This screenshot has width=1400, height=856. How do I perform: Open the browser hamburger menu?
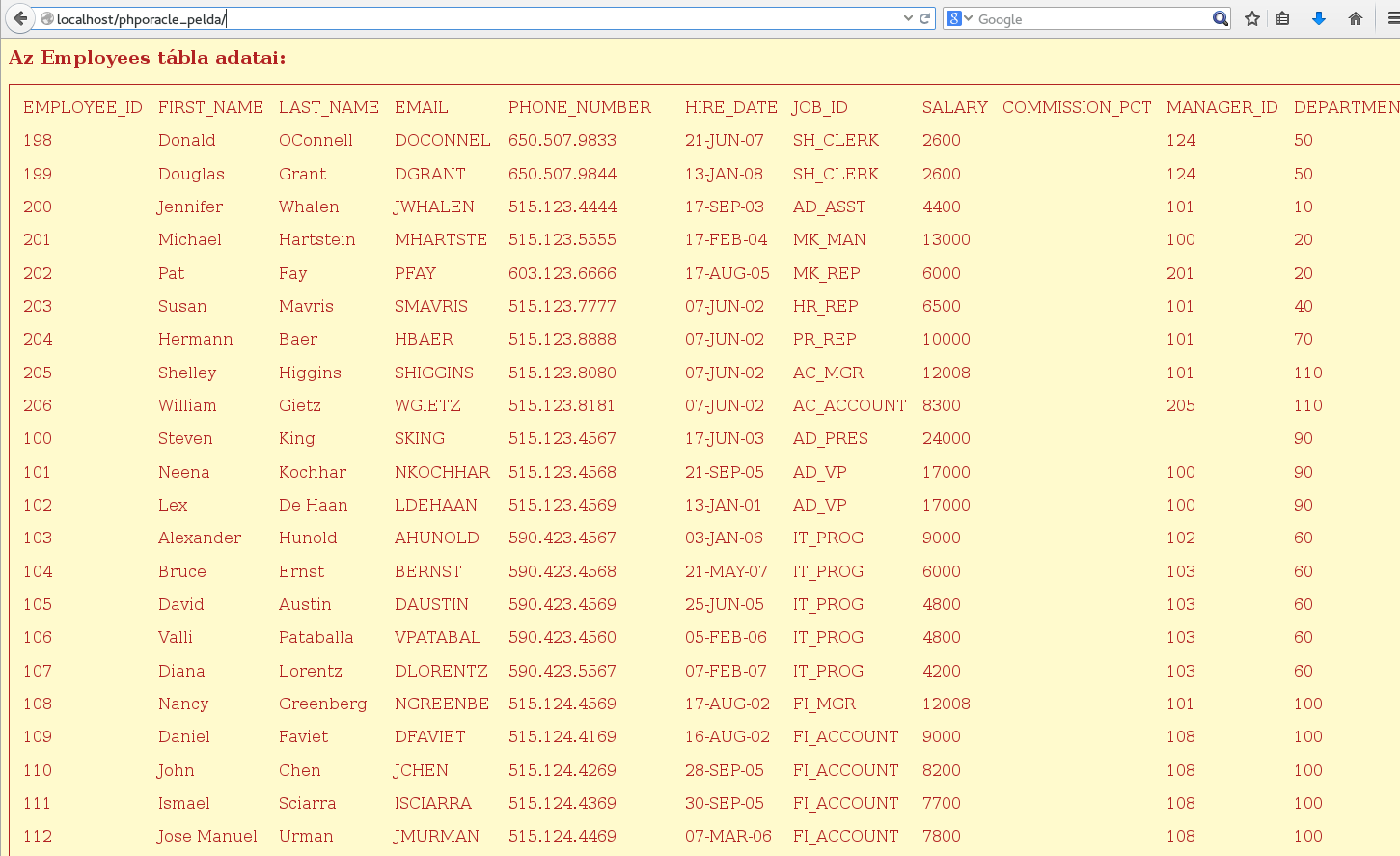tap(1392, 18)
